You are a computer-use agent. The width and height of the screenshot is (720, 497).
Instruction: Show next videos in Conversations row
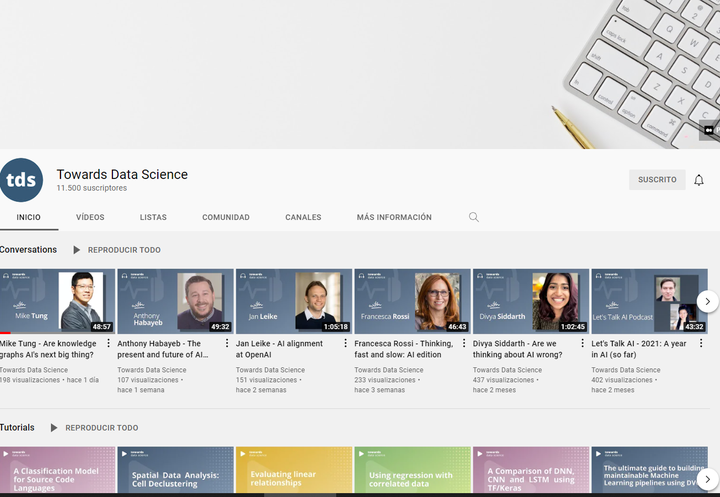click(708, 301)
